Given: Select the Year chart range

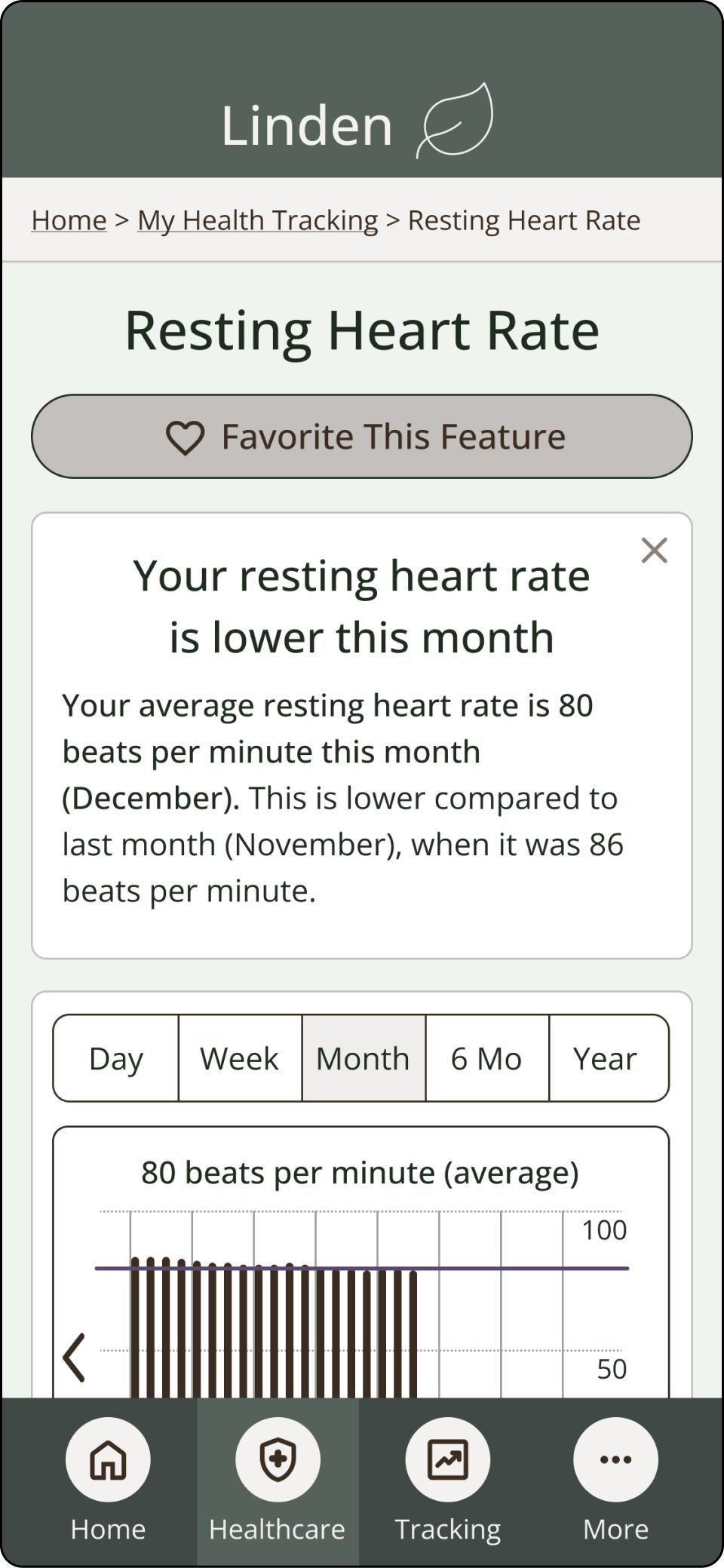Looking at the screenshot, I should pos(606,1058).
